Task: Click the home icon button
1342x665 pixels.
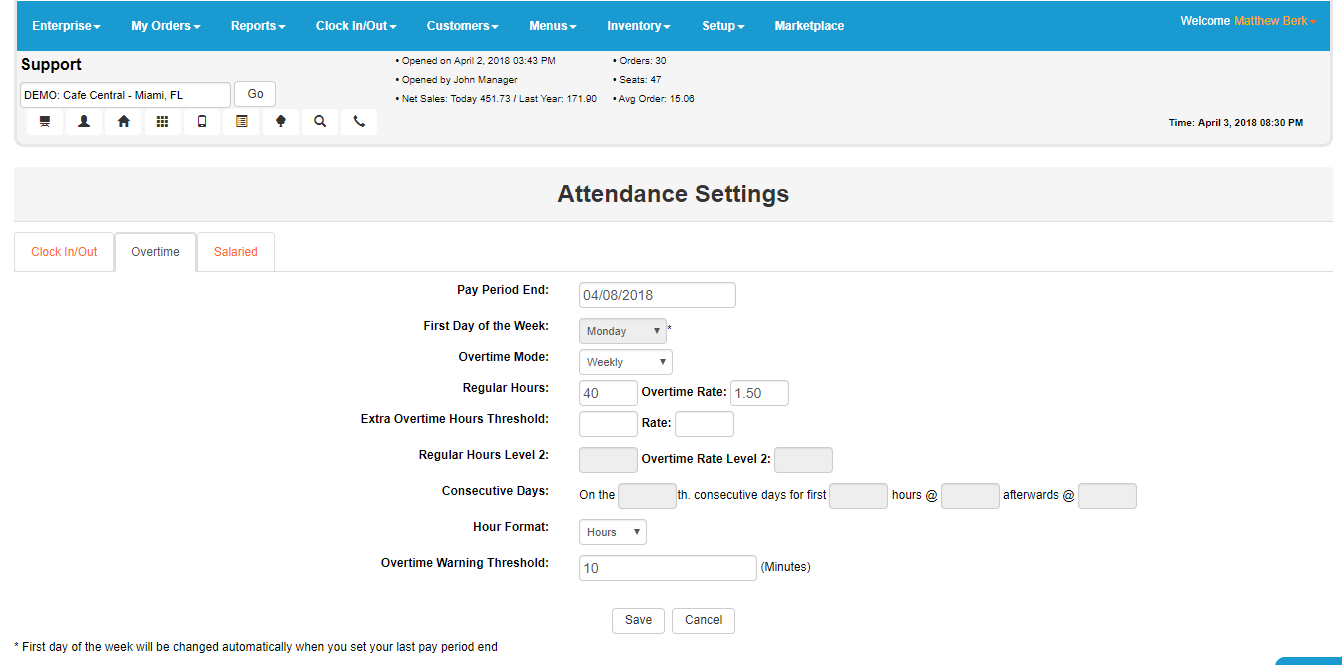Action: click(x=123, y=122)
